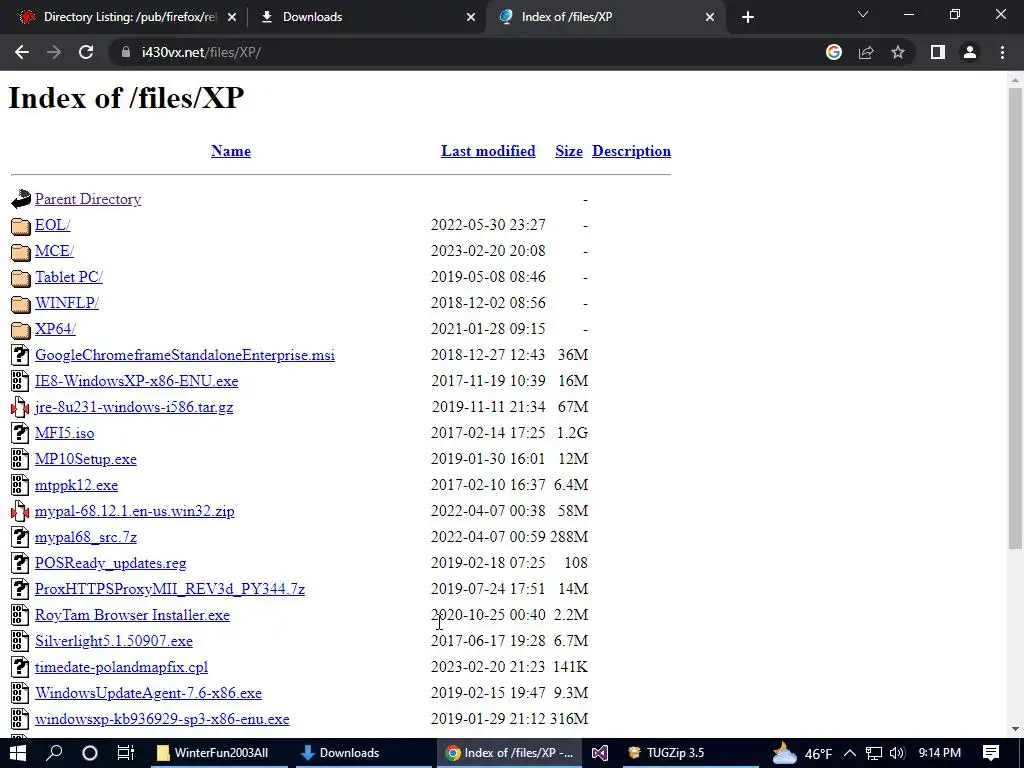Viewport: 1024px width, 768px height.
Task: Download timedate-polandmapfix.cpl
Action: [x=121, y=667]
